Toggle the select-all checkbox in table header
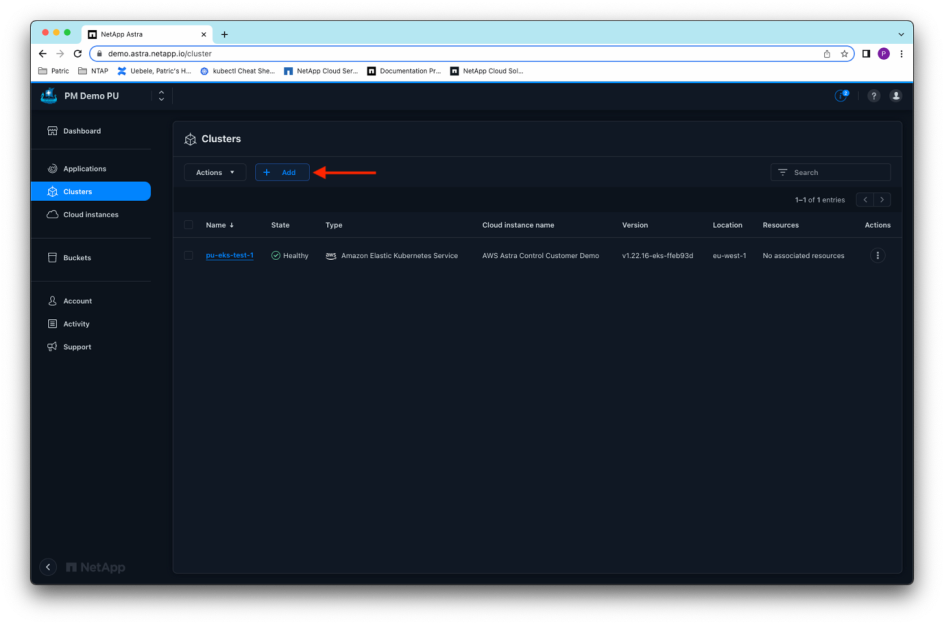The height and width of the screenshot is (625, 944). [x=188, y=225]
